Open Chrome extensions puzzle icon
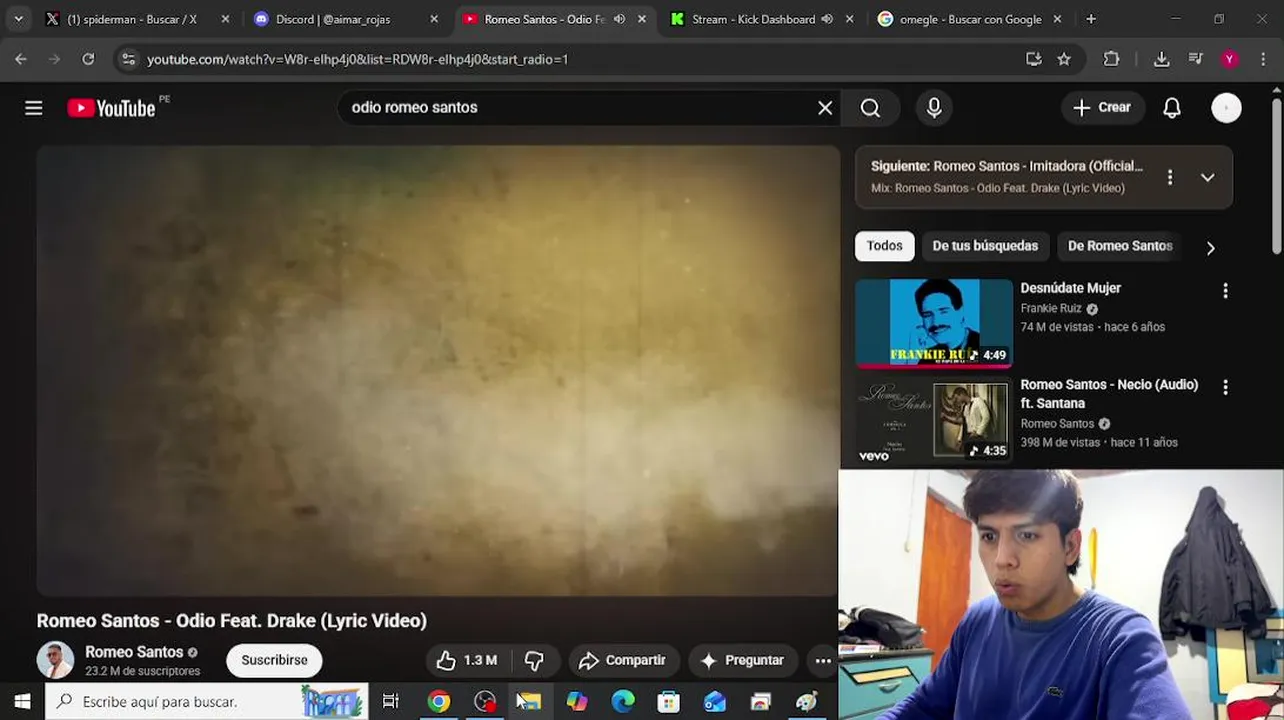Viewport: 1284px width, 720px height. (x=1111, y=59)
